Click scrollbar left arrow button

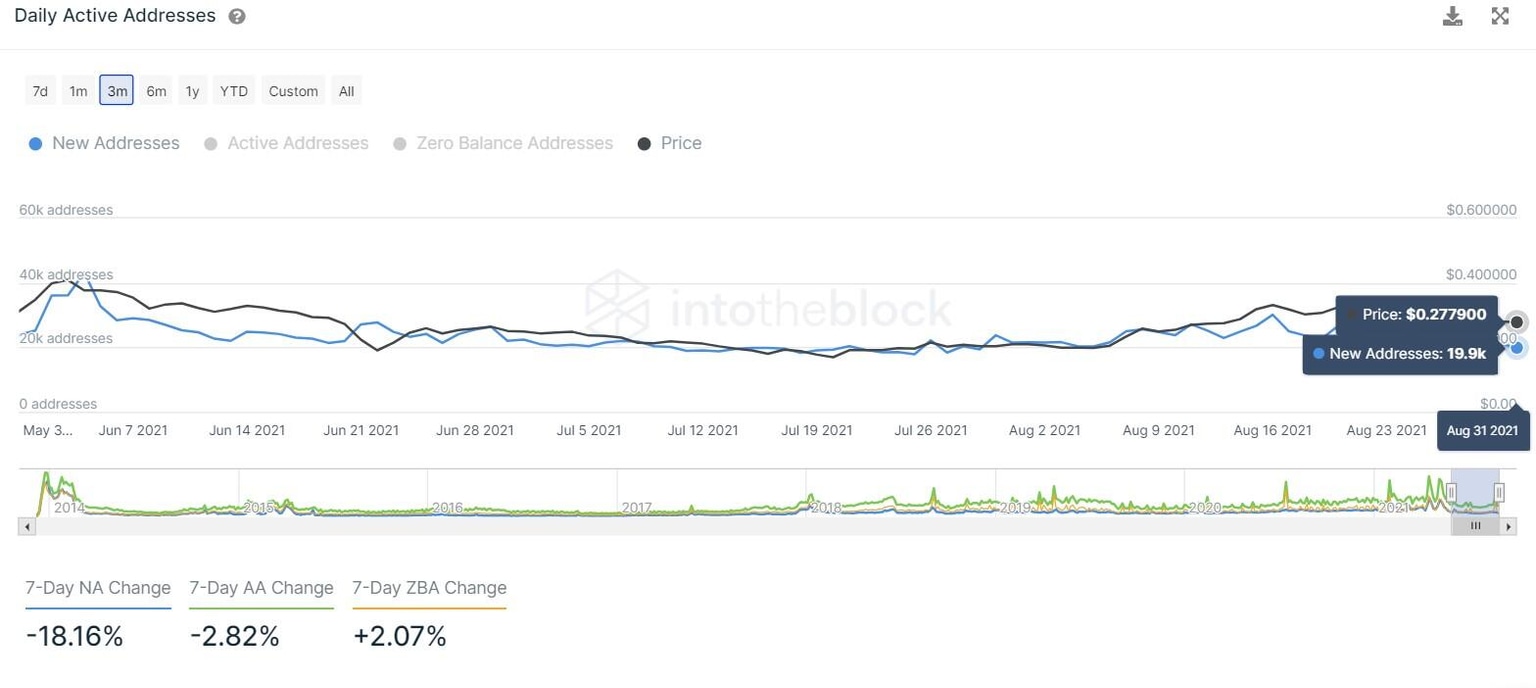coord(27,526)
